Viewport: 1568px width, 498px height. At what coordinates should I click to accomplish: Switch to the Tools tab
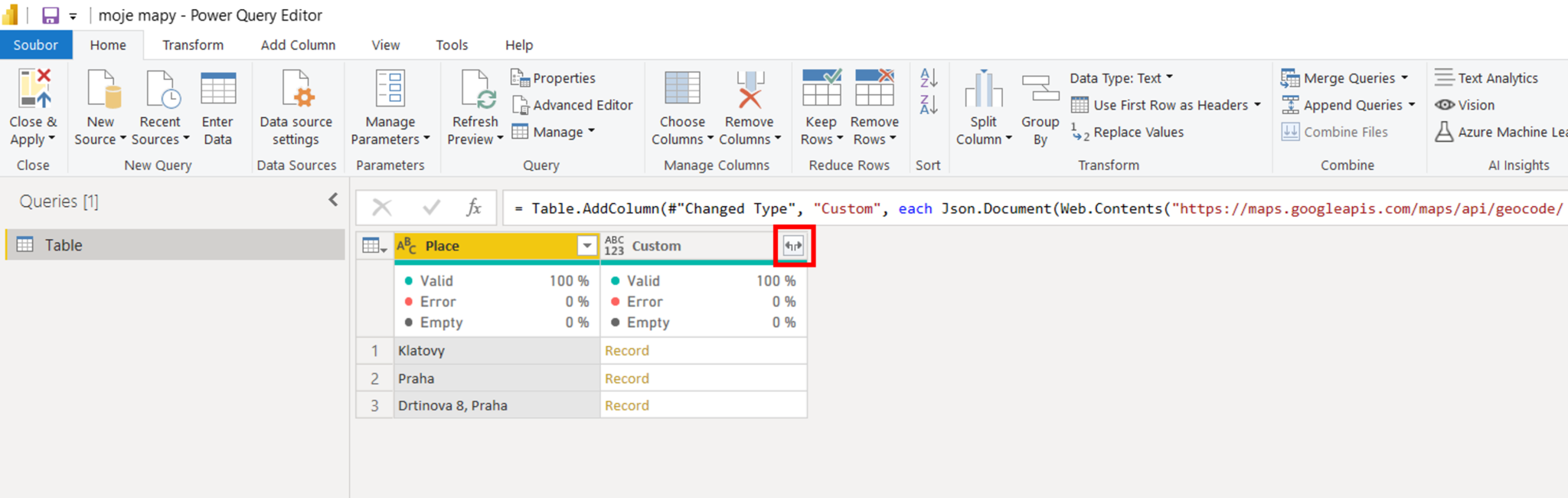click(x=452, y=45)
